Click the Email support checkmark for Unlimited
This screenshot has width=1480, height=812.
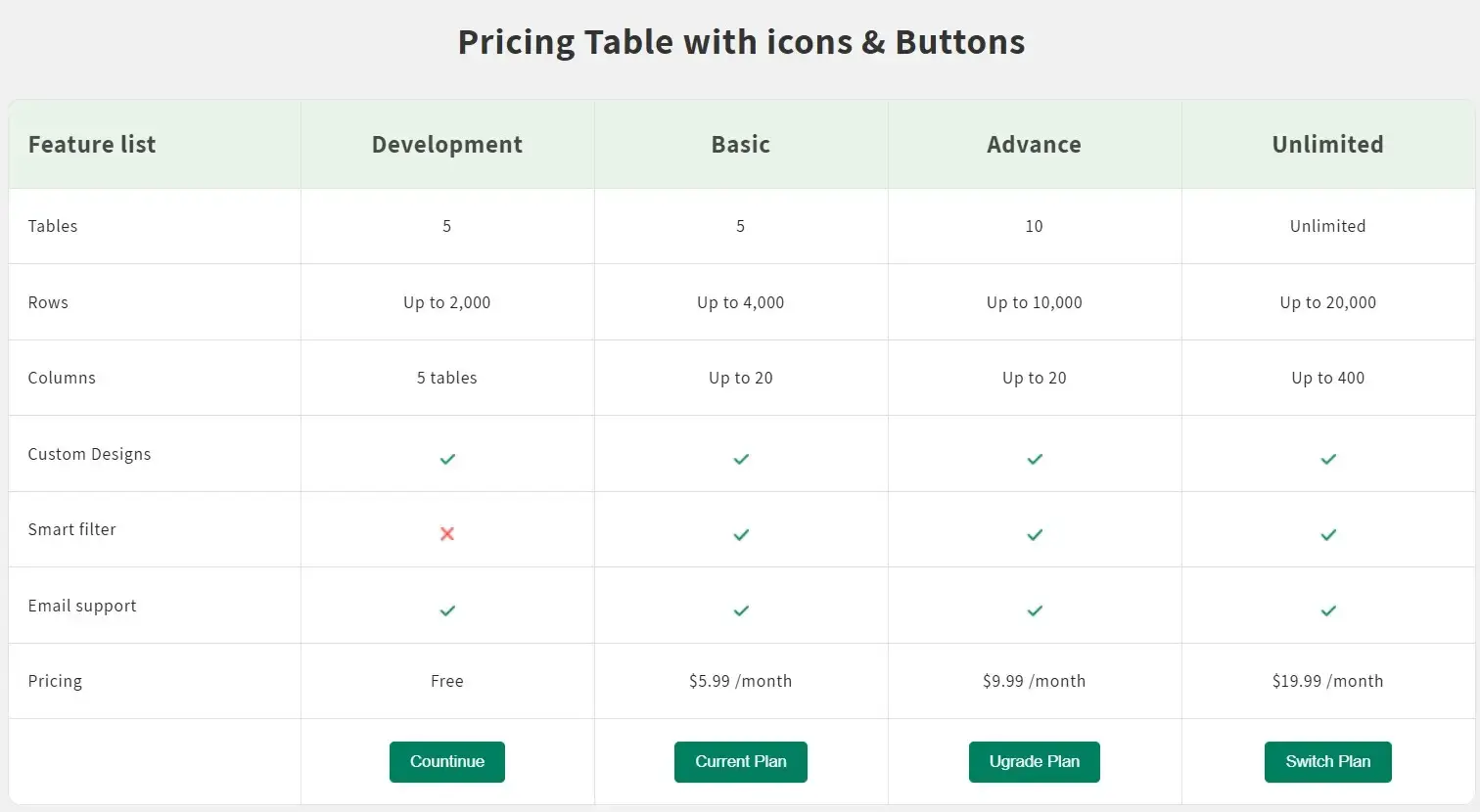coord(1328,610)
